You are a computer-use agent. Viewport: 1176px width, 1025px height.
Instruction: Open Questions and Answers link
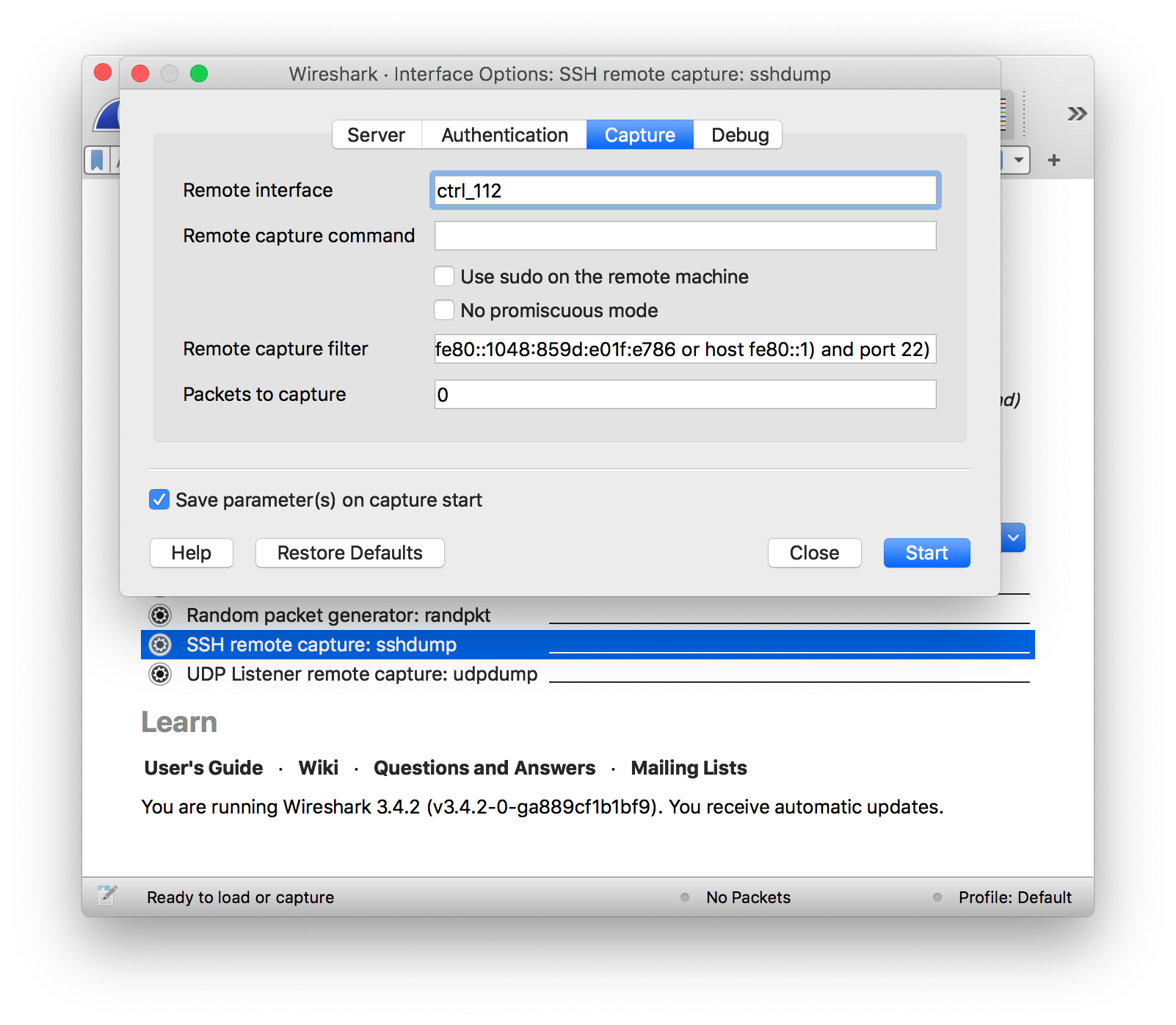(484, 768)
